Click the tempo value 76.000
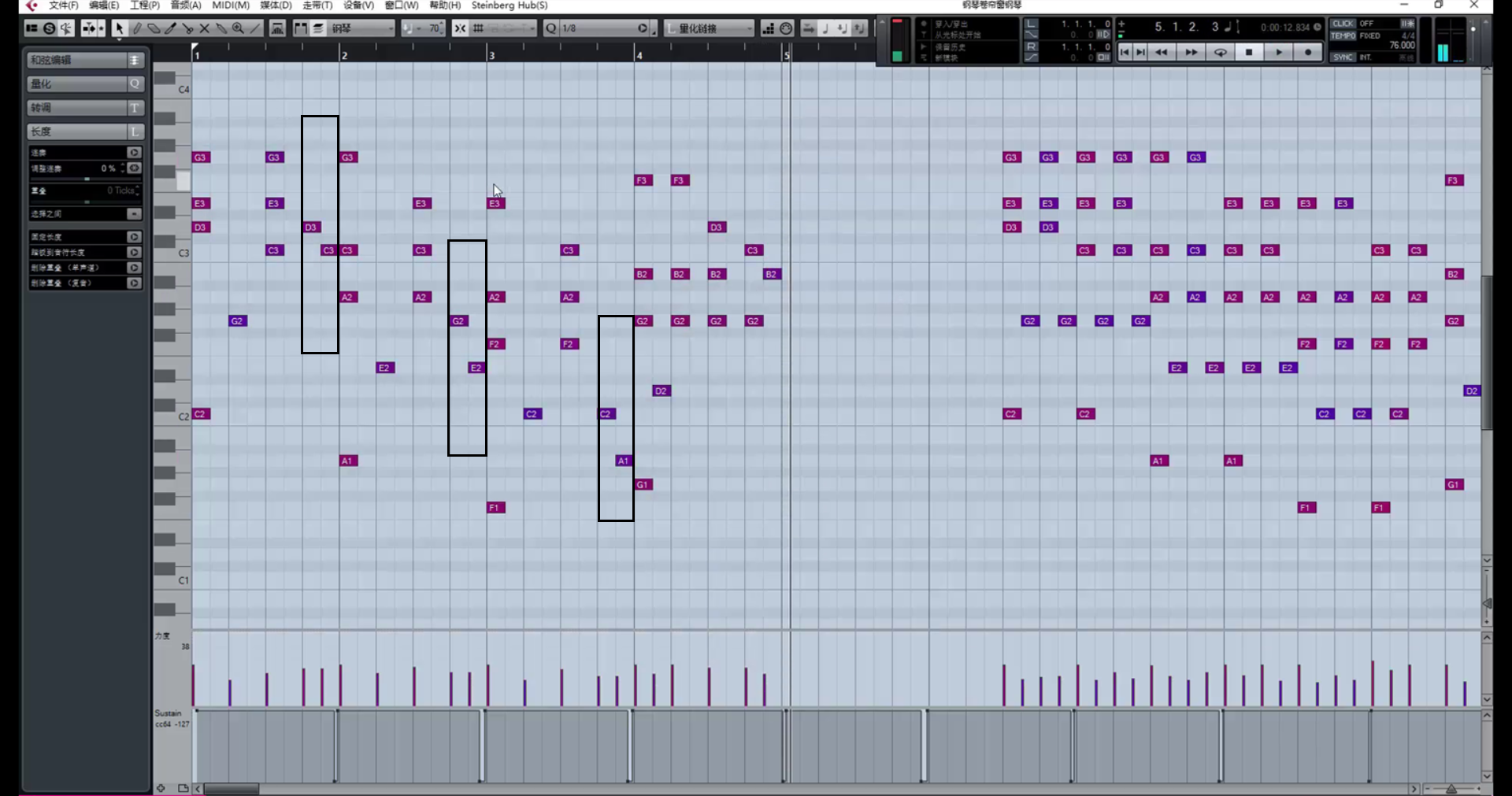This screenshot has width=1512, height=796. tap(1402, 46)
